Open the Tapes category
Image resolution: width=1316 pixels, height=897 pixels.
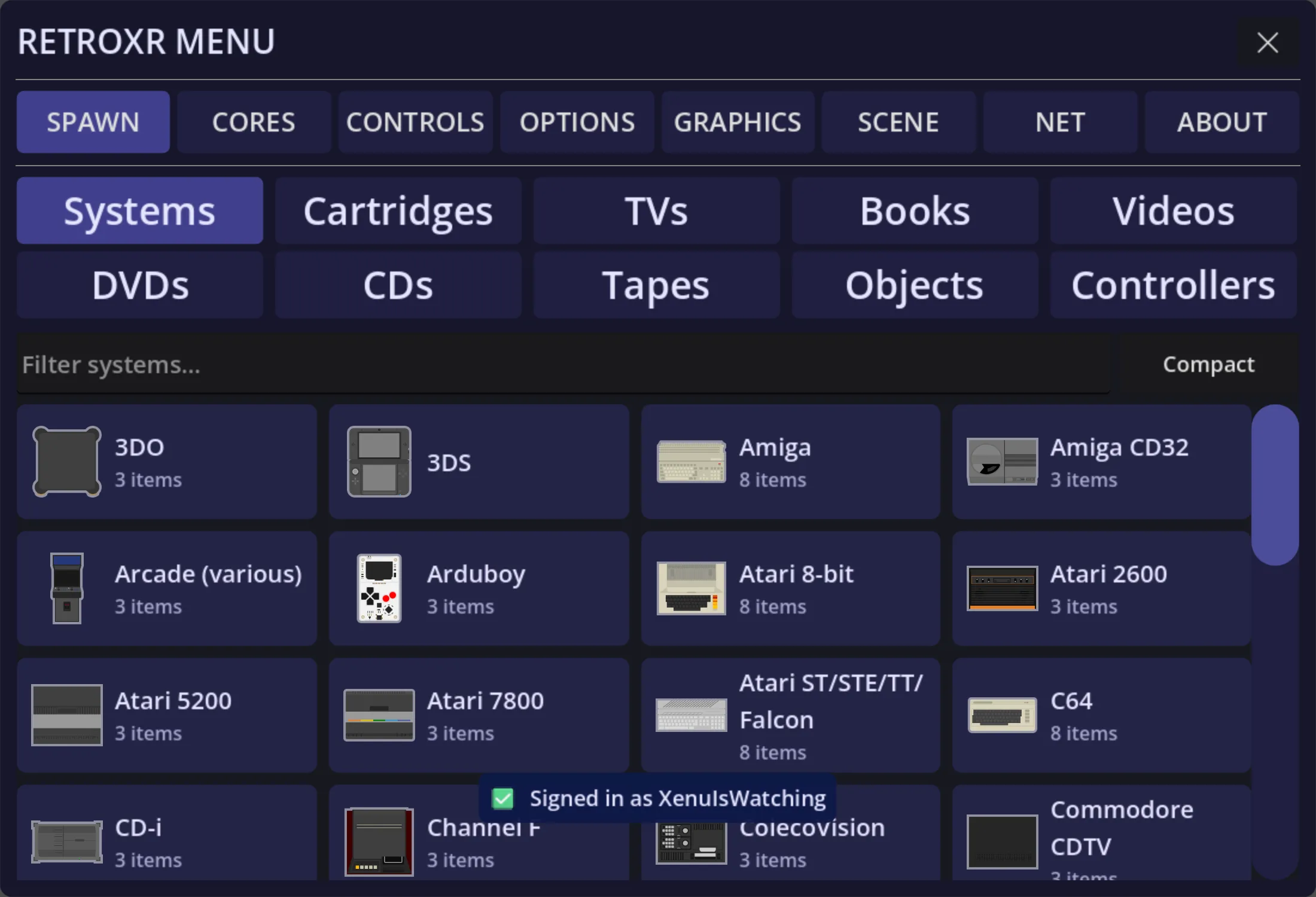point(657,285)
